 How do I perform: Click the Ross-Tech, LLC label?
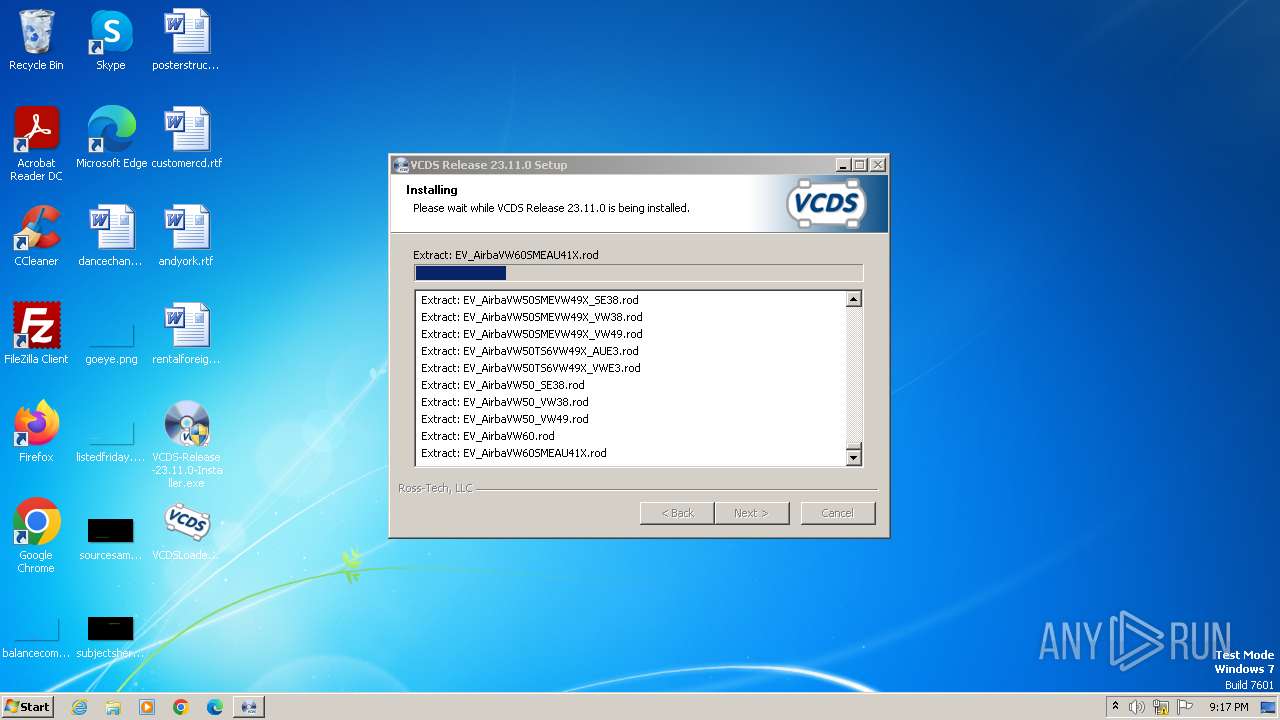click(435, 488)
